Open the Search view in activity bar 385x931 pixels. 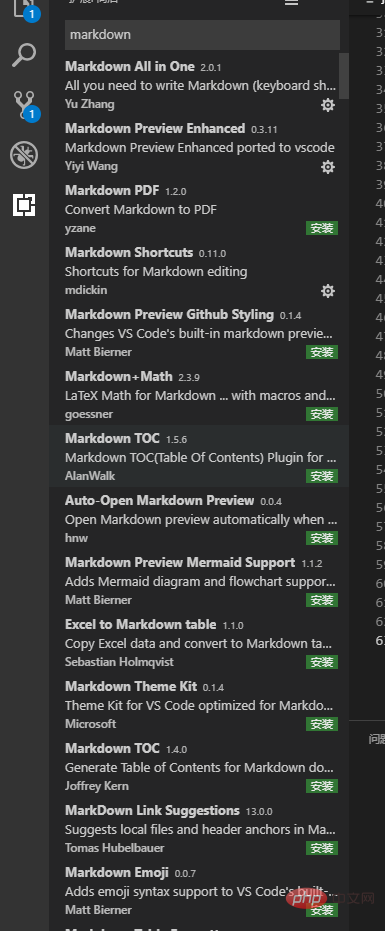pos(24,55)
